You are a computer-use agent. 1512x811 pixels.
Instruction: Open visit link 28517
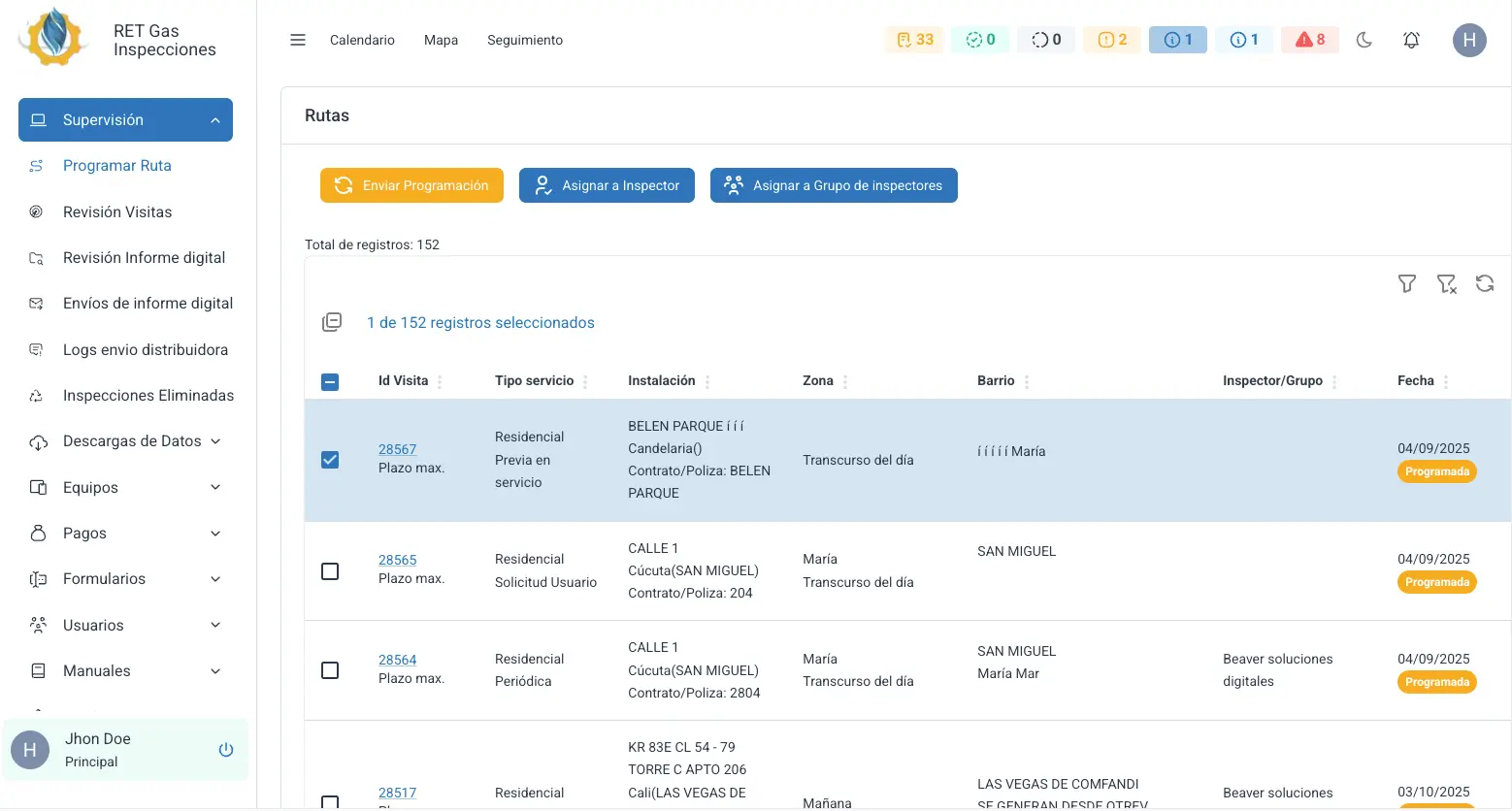point(397,793)
